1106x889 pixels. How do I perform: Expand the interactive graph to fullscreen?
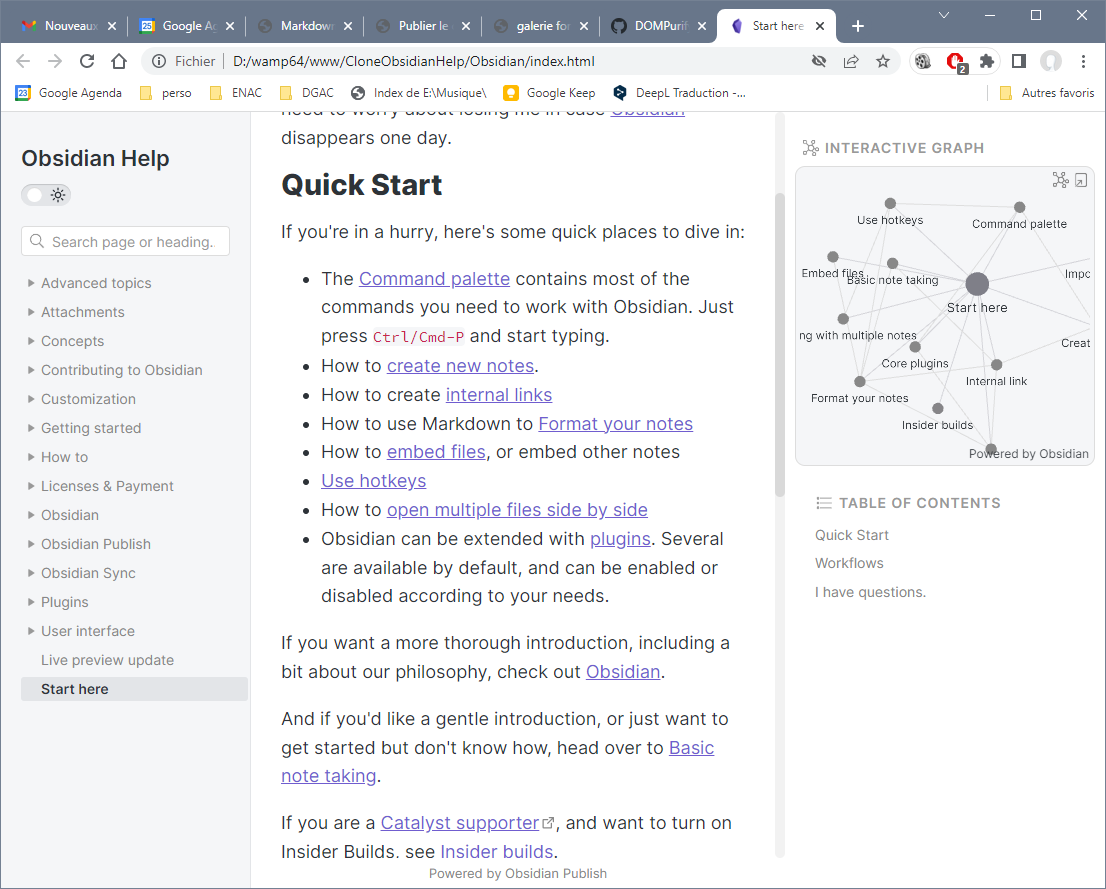(1081, 181)
